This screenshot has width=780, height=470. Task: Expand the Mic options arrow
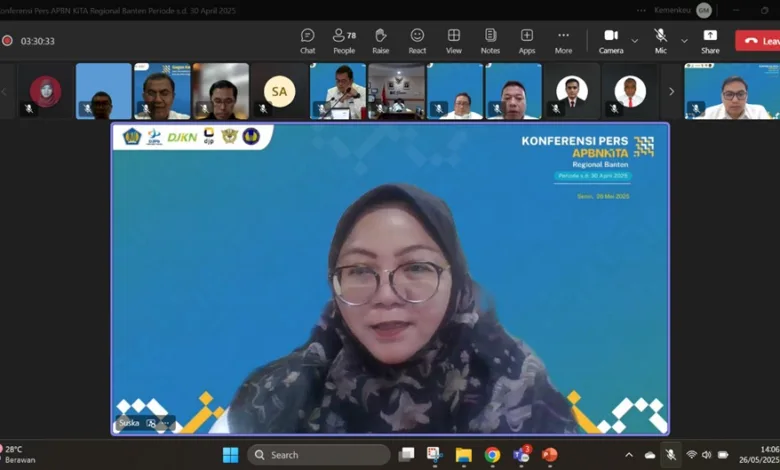click(x=684, y=41)
